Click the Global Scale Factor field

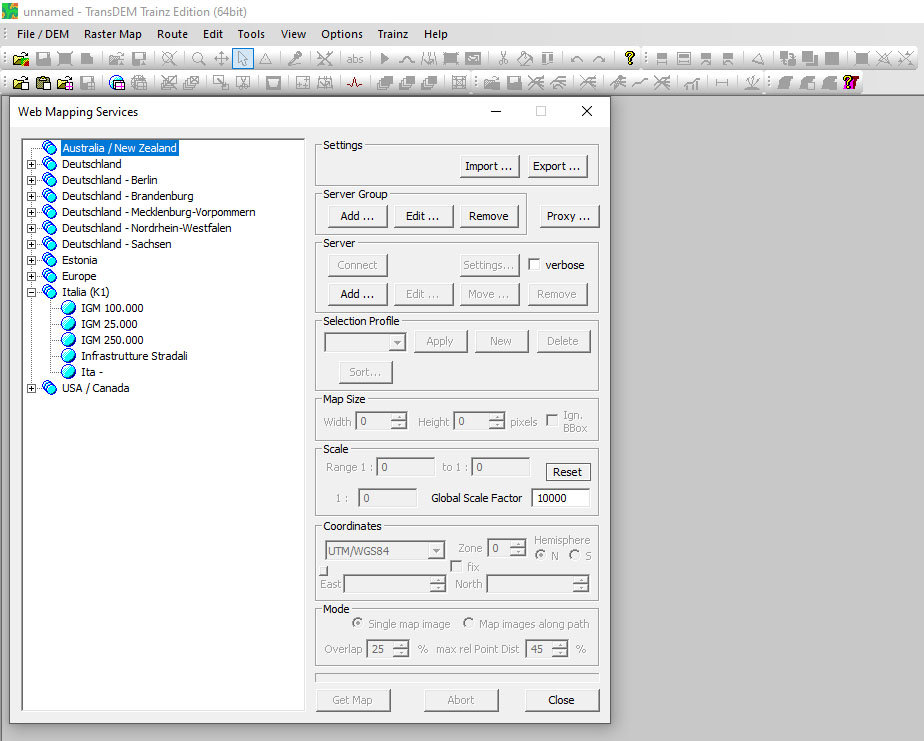[x=560, y=498]
